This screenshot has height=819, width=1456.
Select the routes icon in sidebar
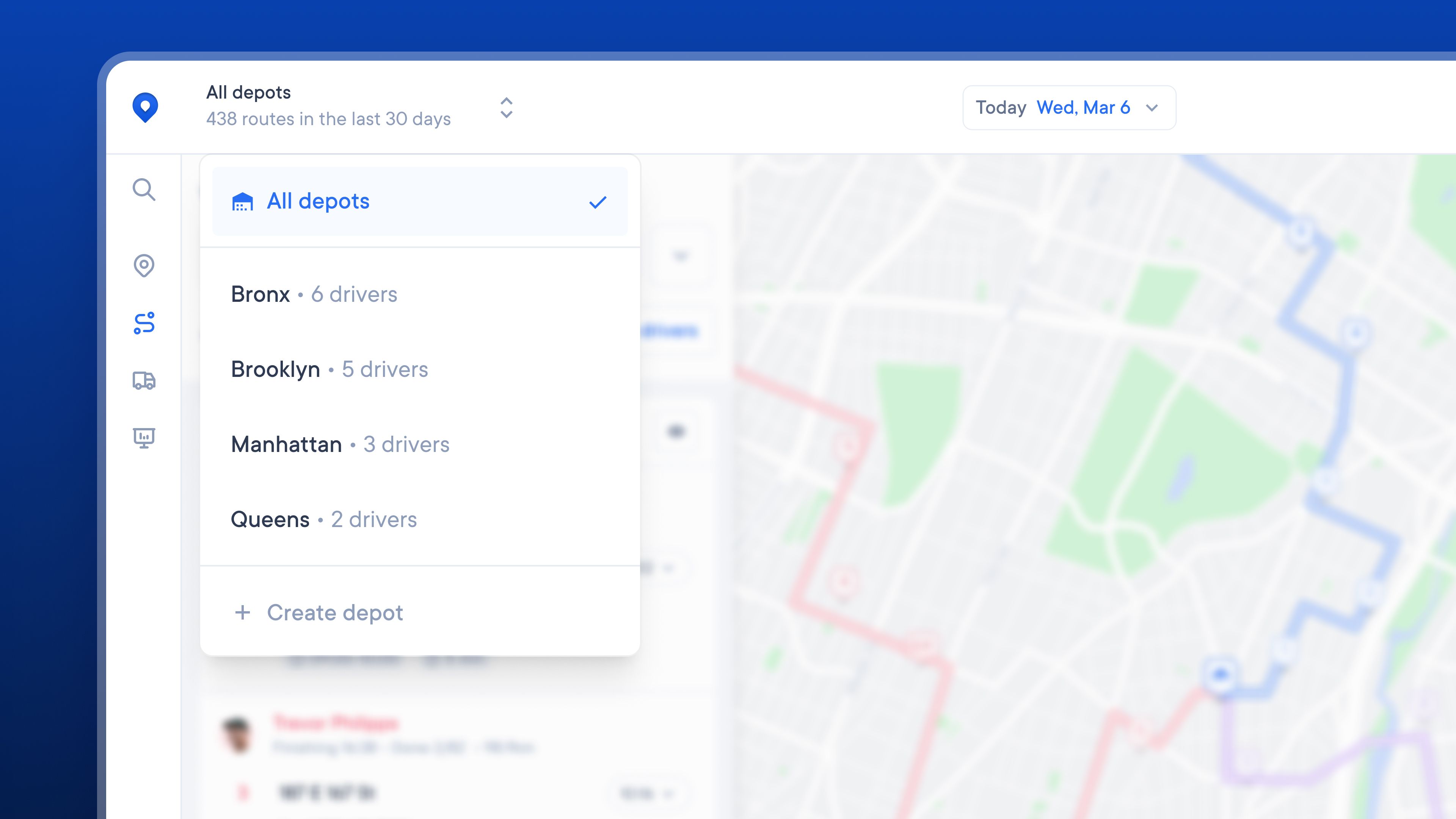pyautogui.click(x=144, y=323)
